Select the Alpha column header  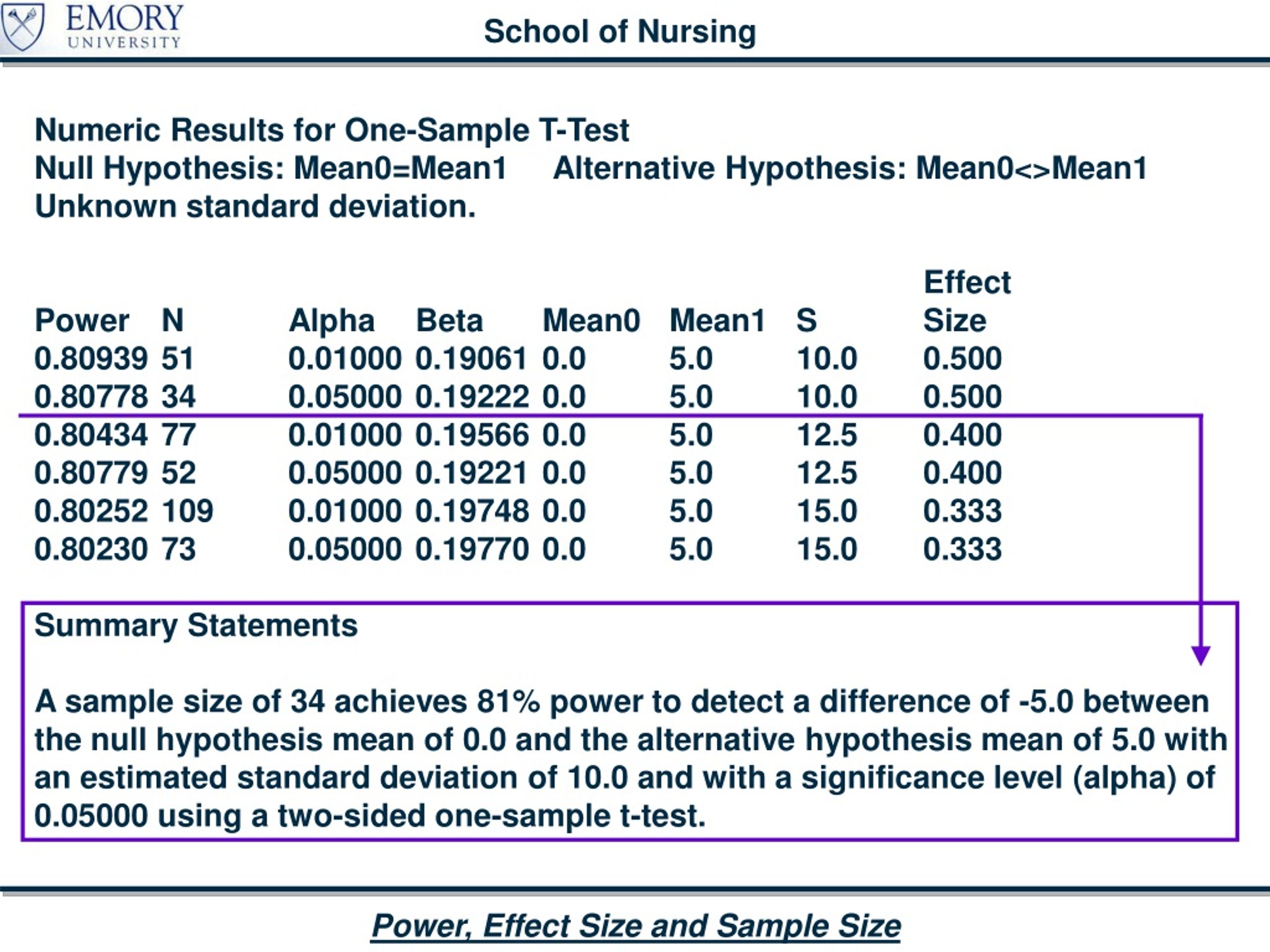(331, 320)
